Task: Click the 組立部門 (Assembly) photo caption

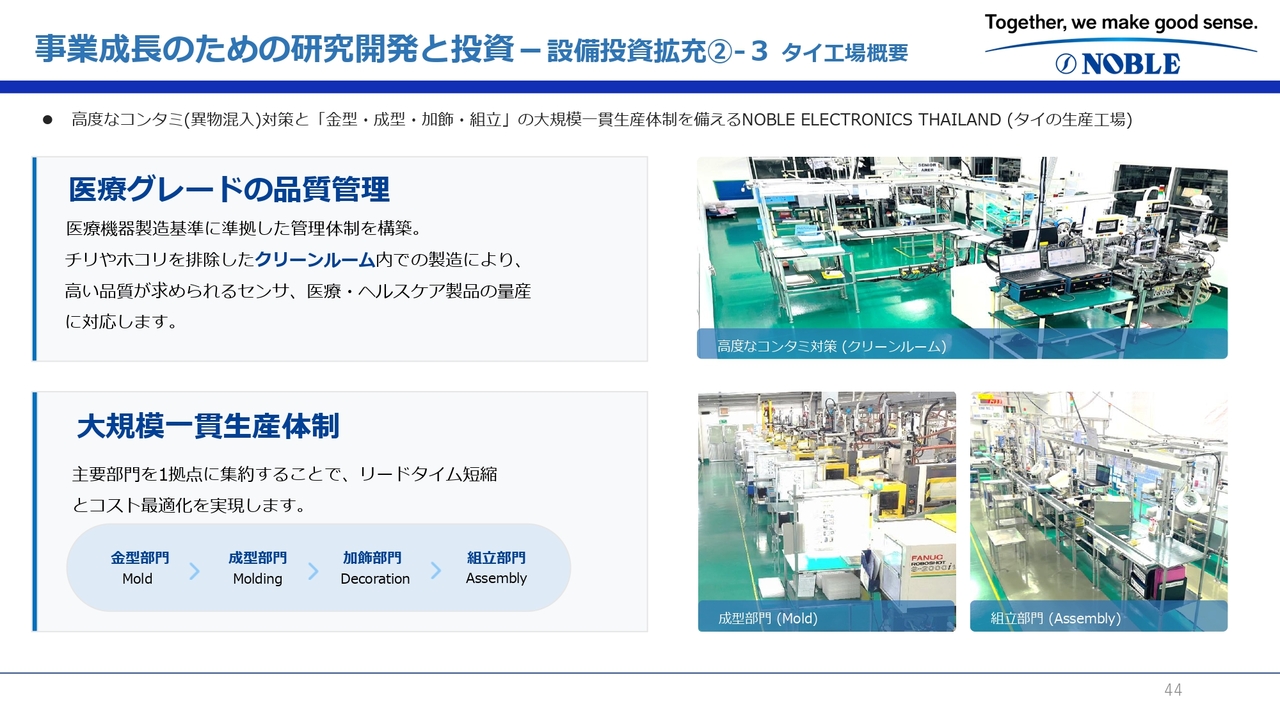Action: click(1054, 618)
